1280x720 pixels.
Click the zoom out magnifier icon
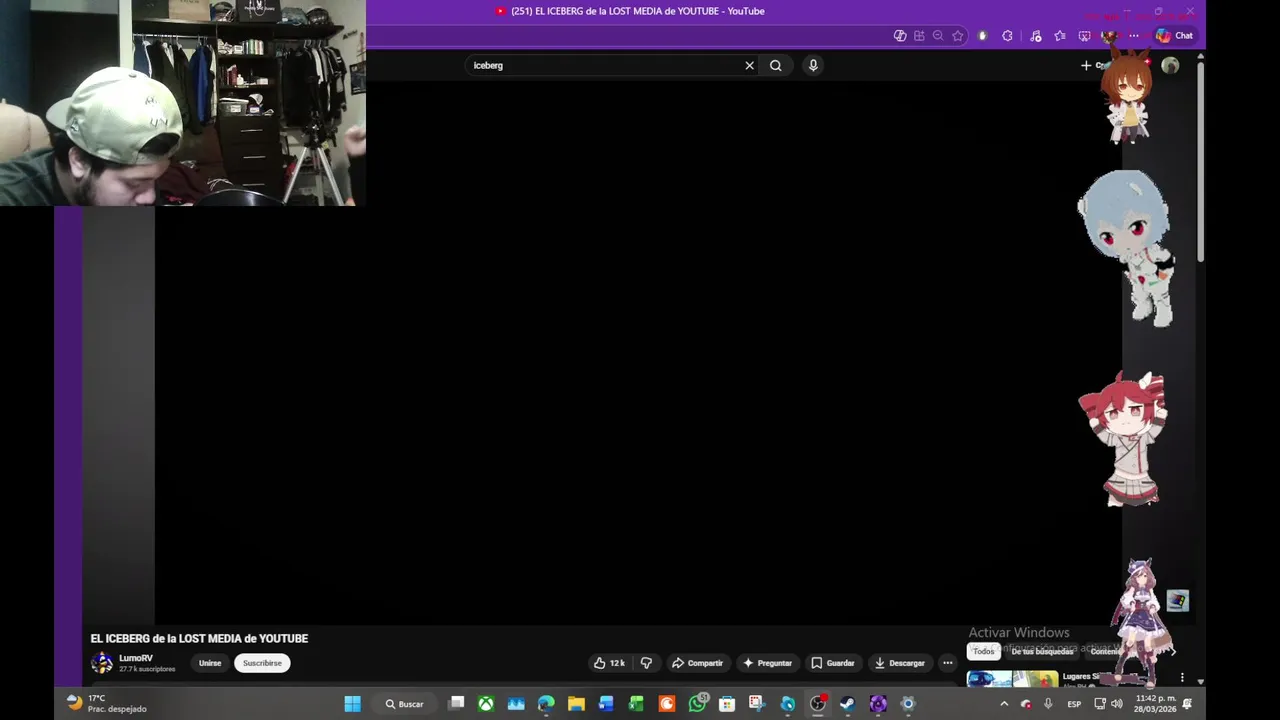coord(938,36)
